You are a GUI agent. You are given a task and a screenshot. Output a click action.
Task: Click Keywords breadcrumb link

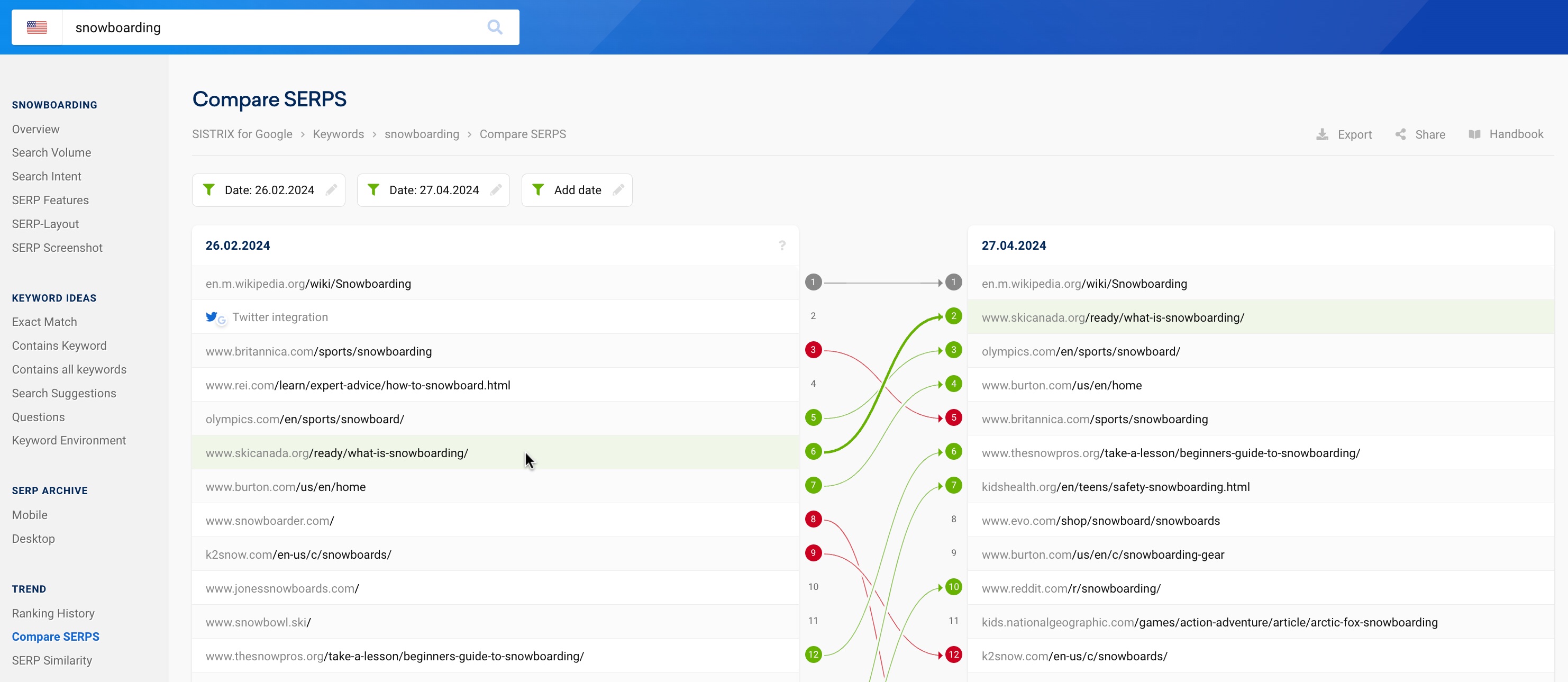pos(339,134)
